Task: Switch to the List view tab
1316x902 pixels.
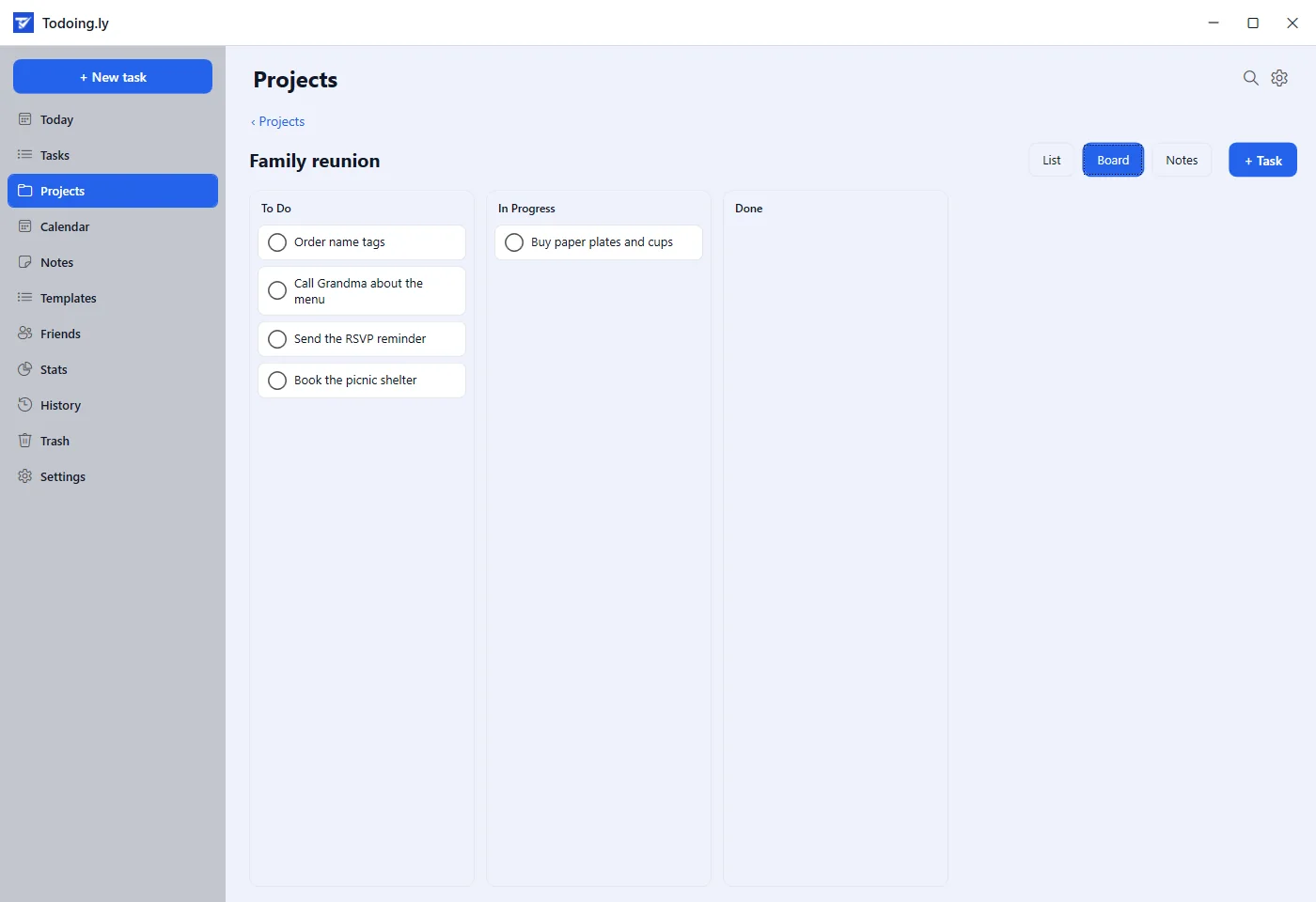Action: coord(1052,160)
